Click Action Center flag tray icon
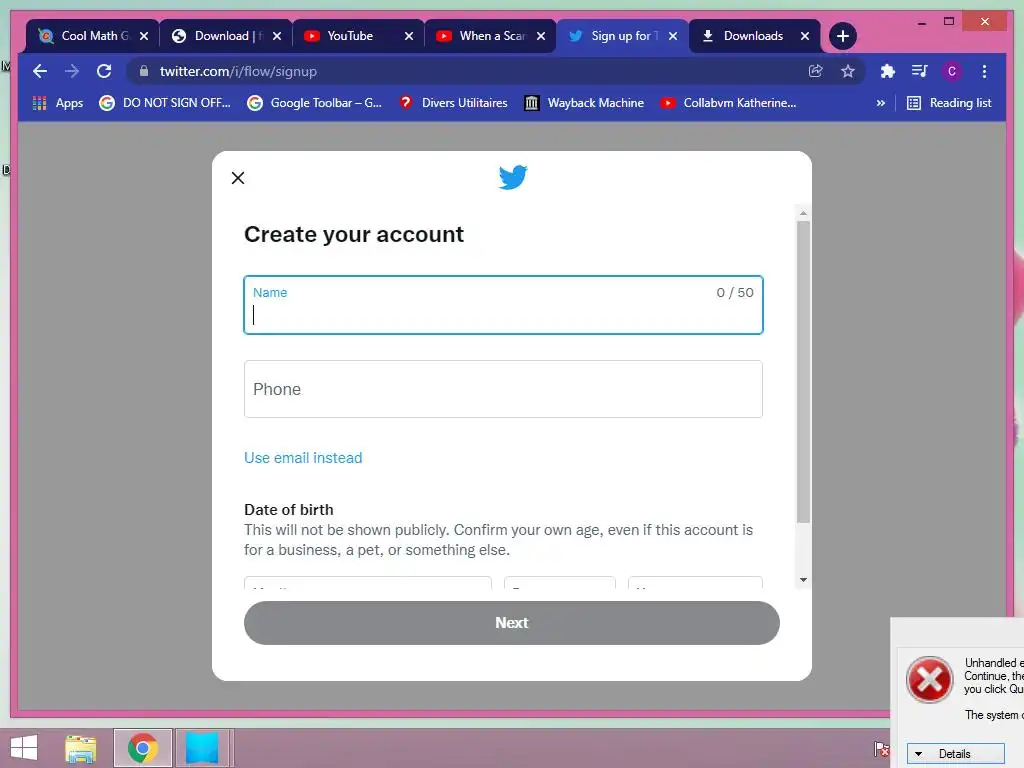Viewport: 1024px width, 768px height. (x=881, y=748)
